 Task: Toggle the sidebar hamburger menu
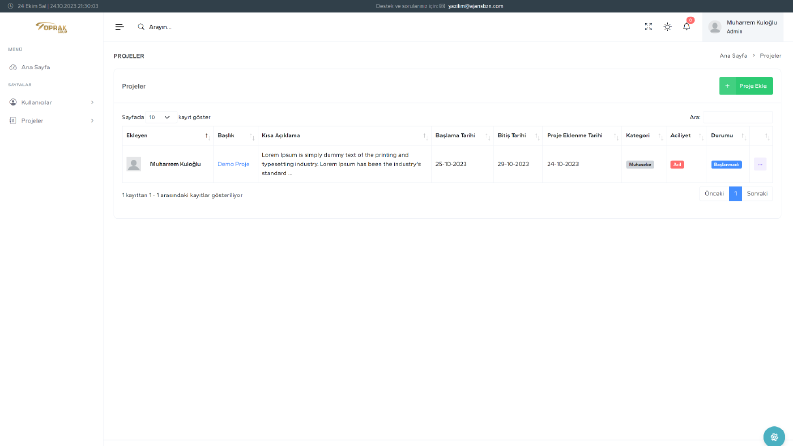coord(119,27)
